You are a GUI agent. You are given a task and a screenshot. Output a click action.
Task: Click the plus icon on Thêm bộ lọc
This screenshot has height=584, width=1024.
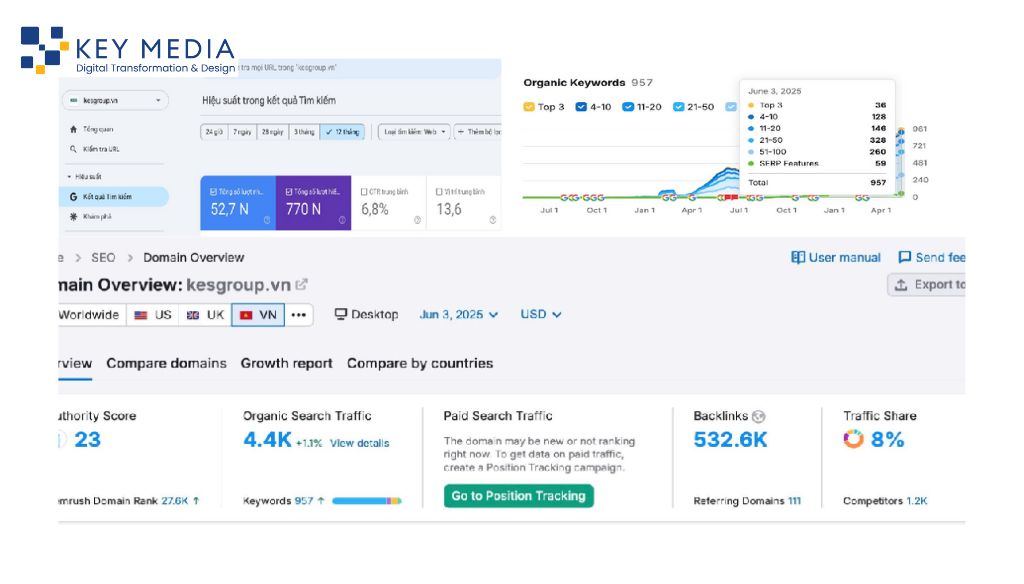click(461, 132)
